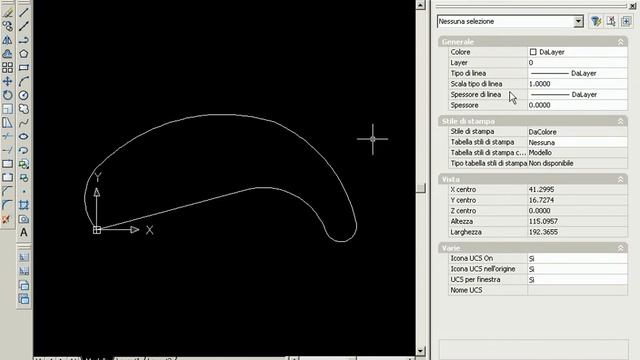This screenshot has width=640, height=360.
Task: Click the X centro value 41.2995
Action: pos(578,190)
